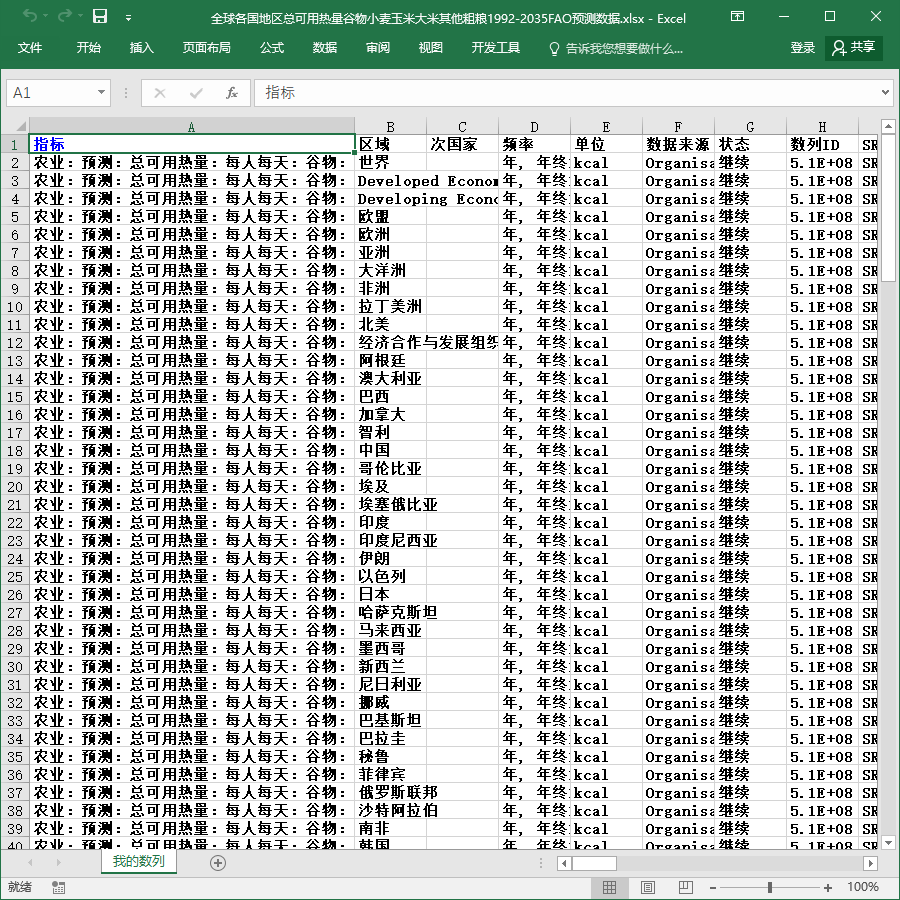The height and width of the screenshot is (900, 900).
Task: Open the 文件 menu
Action: click(x=29, y=48)
